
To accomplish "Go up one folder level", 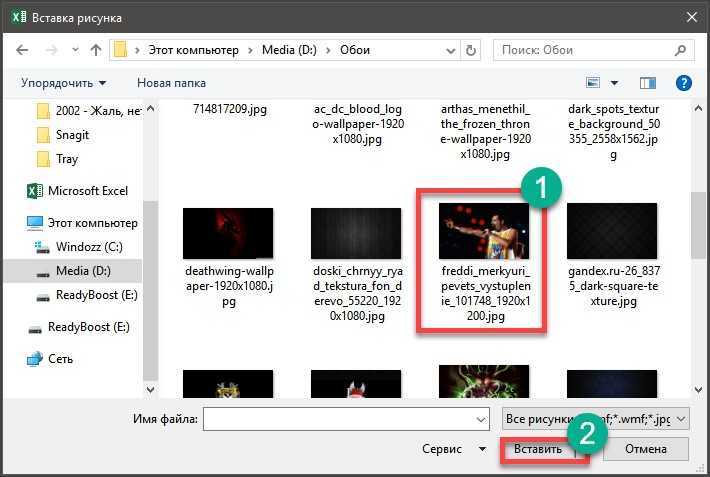I will pyautogui.click(x=96, y=50).
